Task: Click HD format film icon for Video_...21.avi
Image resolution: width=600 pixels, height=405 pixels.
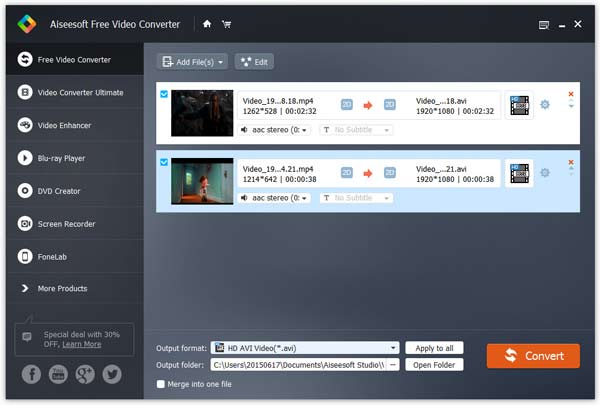Action: tap(519, 173)
